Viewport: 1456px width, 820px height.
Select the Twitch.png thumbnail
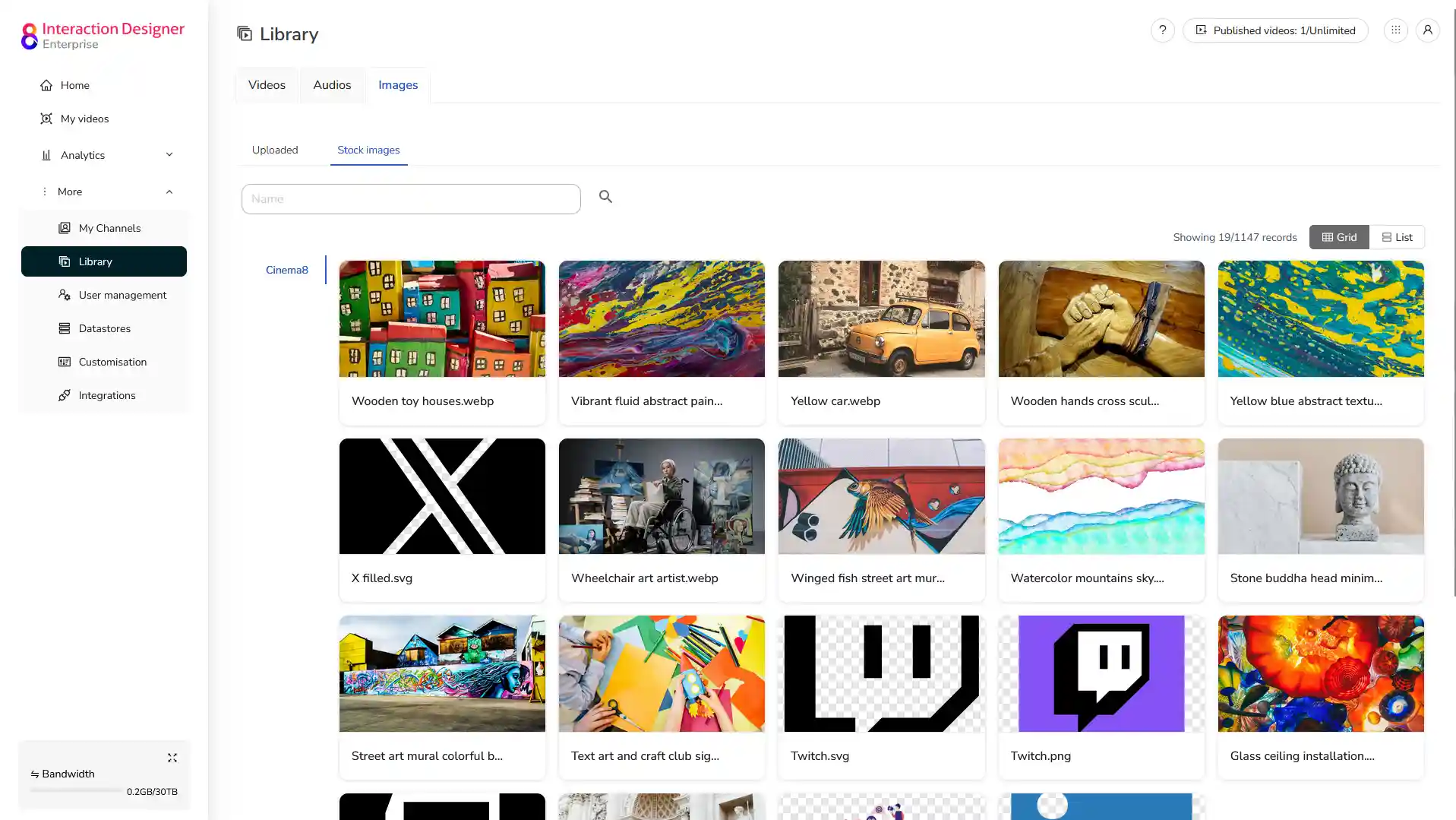pyautogui.click(x=1101, y=674)
